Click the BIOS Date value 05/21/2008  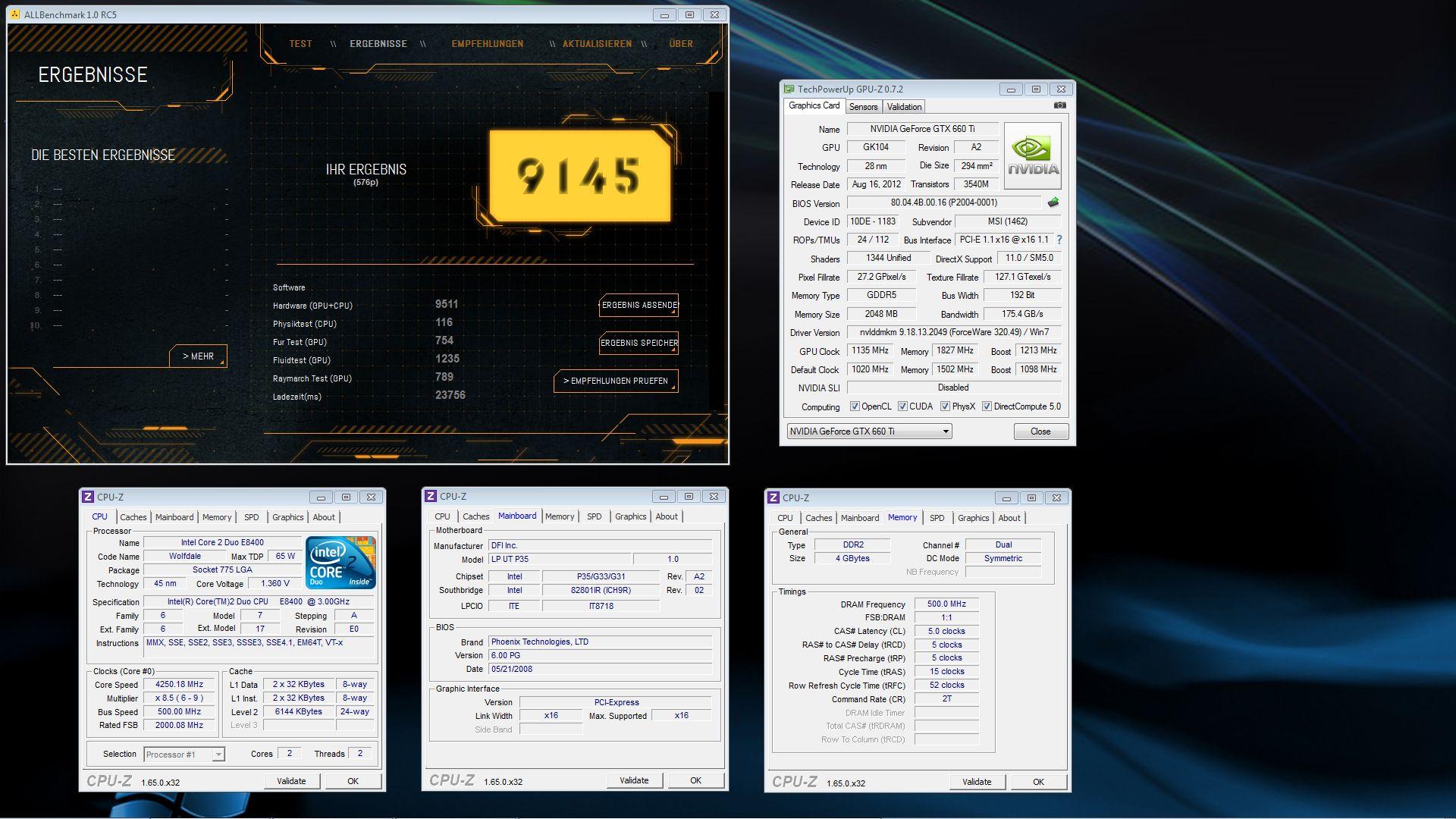(600, 669)
